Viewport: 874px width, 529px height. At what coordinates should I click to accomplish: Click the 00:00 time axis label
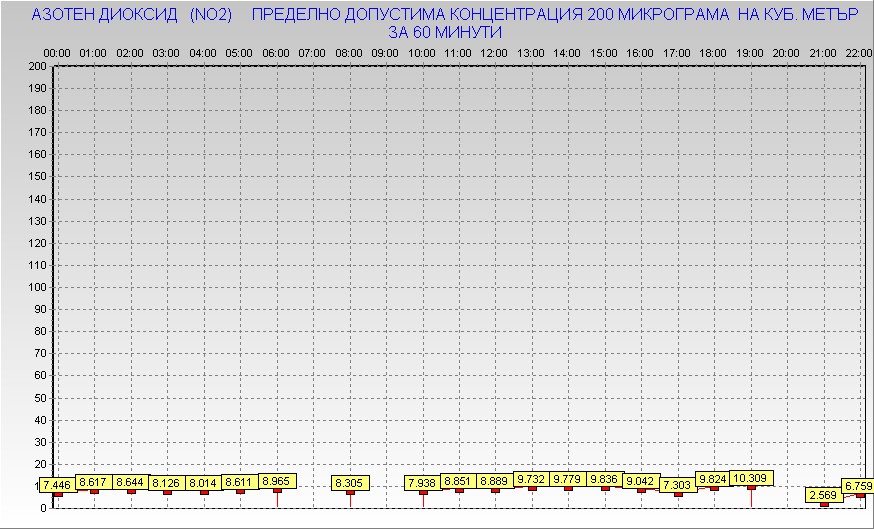pos(57,52)
